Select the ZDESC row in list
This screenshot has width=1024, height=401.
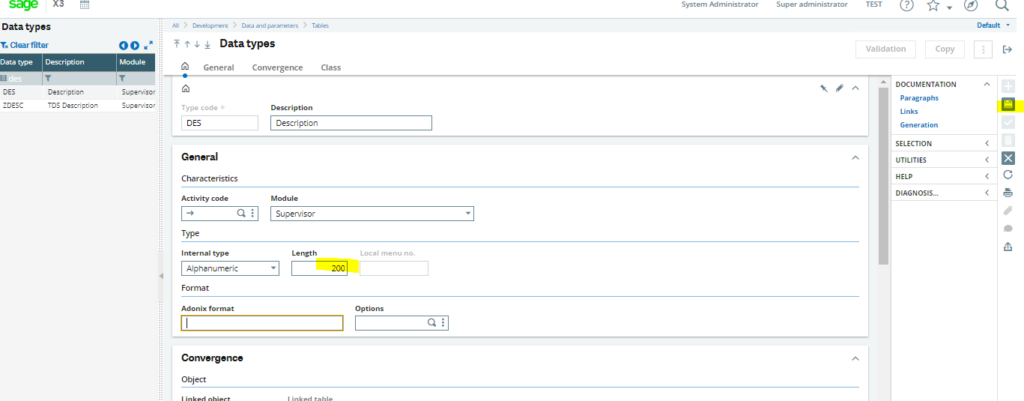pos(16,105)
